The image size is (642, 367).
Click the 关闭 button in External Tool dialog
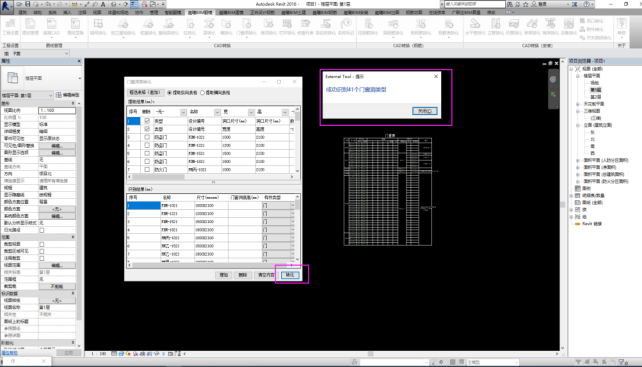[425, 111]
